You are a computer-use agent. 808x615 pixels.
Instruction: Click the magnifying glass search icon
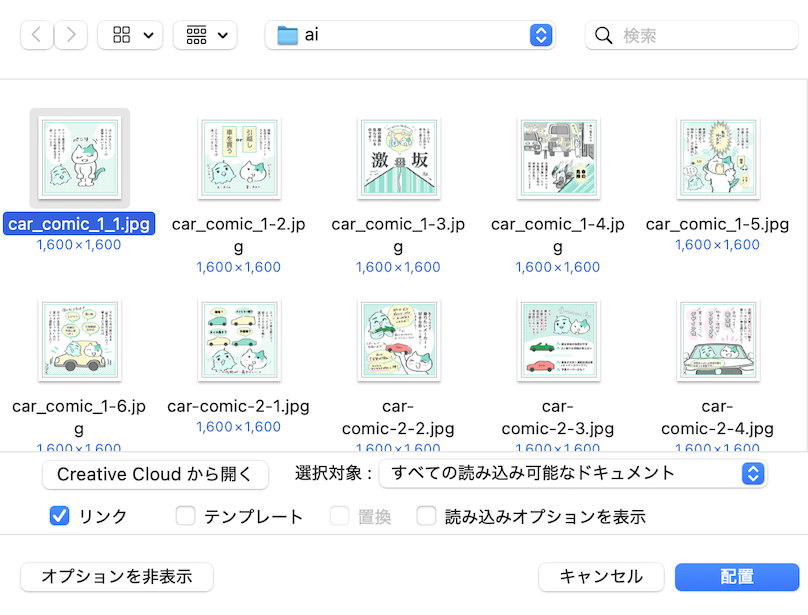[x=603, y=36]
